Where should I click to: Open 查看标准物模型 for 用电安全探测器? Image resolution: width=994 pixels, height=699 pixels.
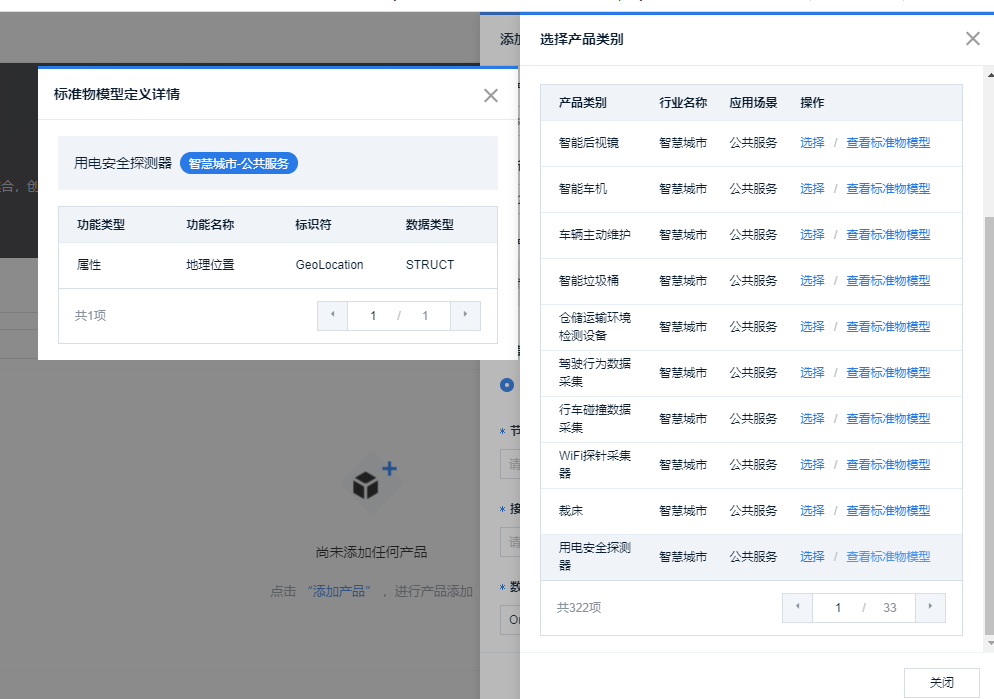pyautogui.click(x=888, y=557)
